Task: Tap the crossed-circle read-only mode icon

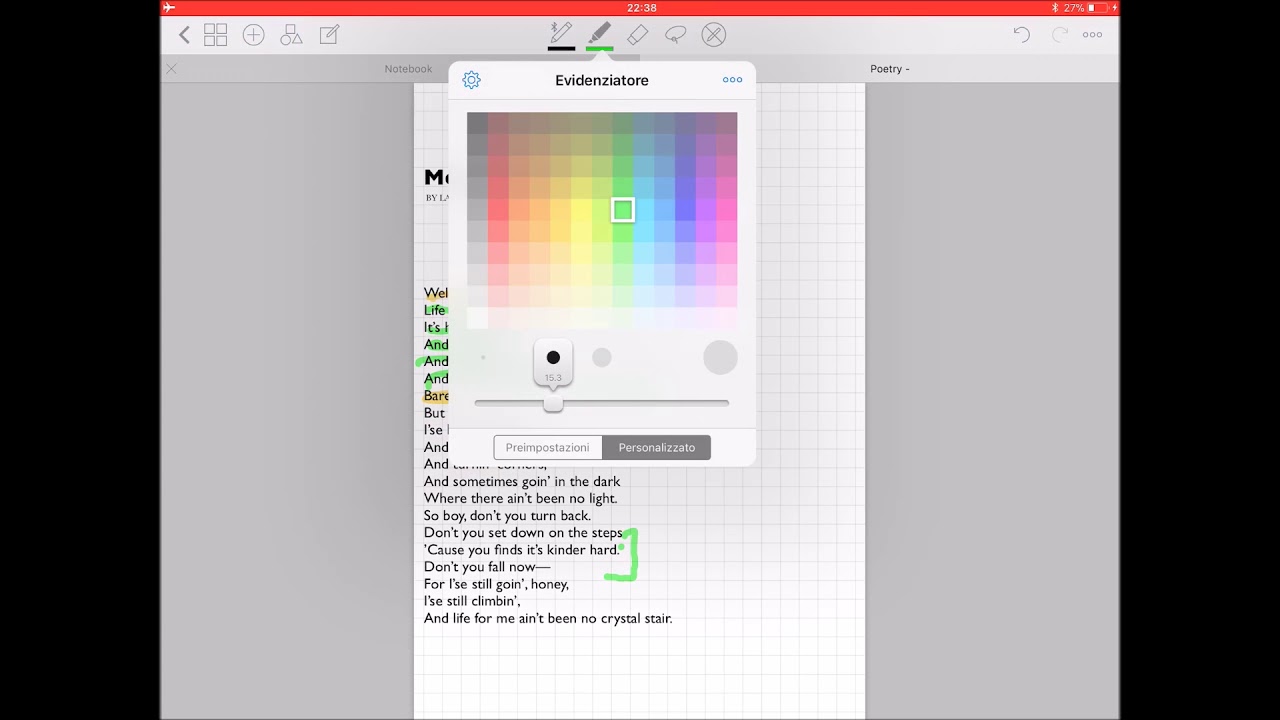Action: pyautogui.click(x=713, y=35)
